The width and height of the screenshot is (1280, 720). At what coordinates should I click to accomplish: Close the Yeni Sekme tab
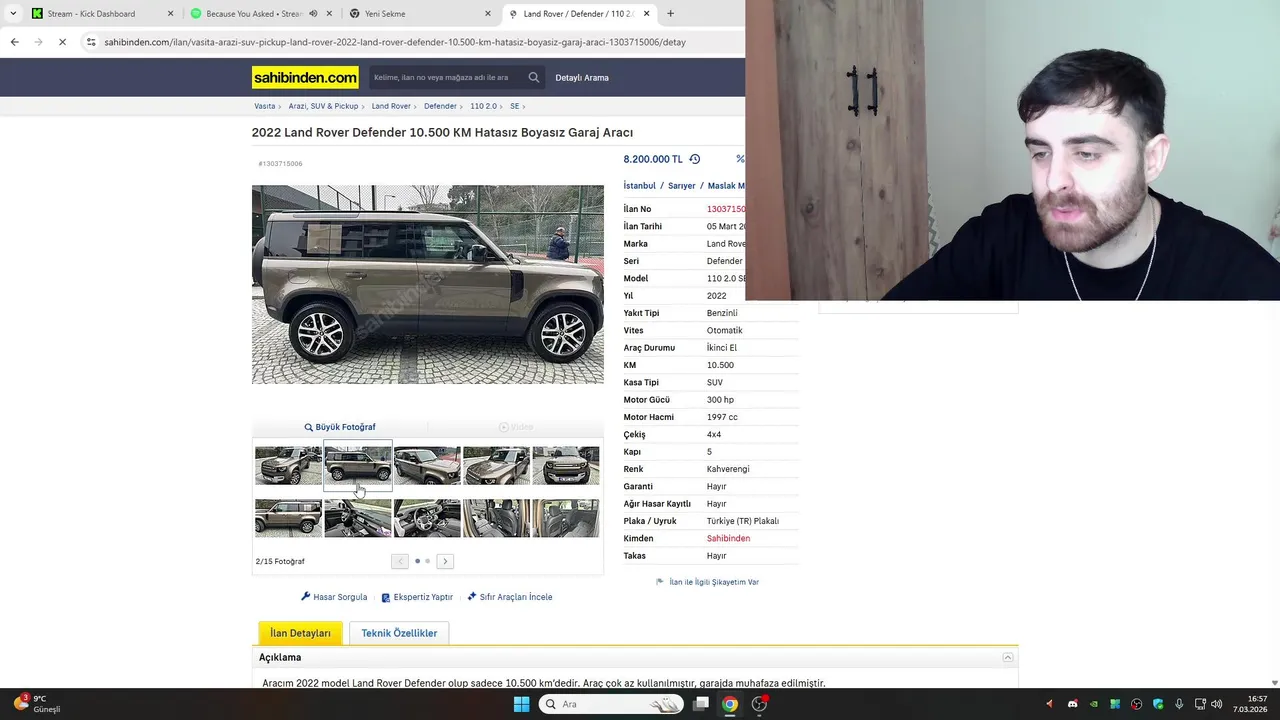pyautogui.click(x=488, y=14)
